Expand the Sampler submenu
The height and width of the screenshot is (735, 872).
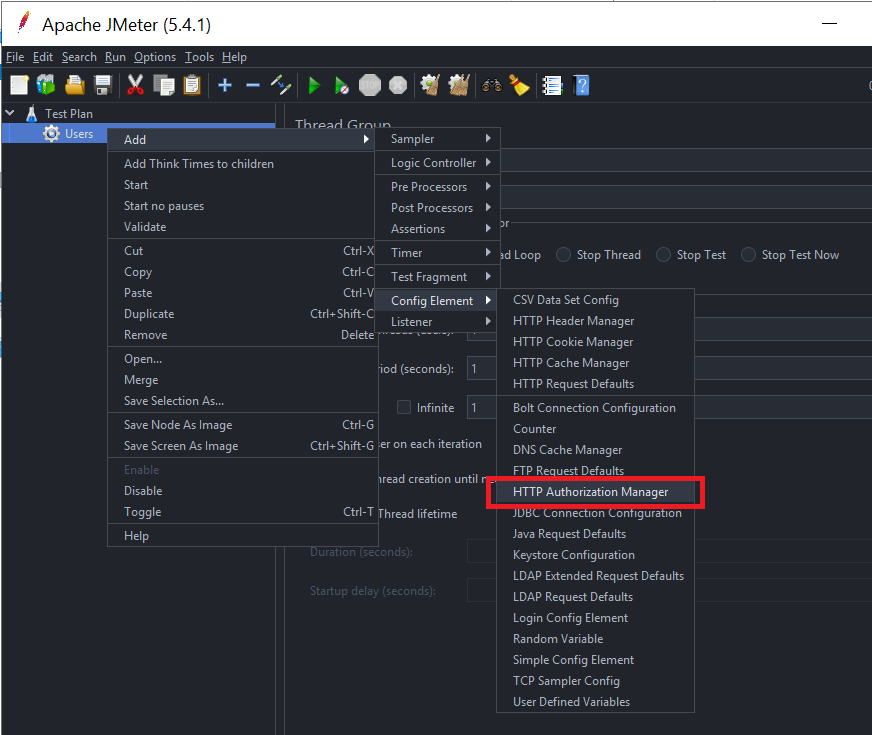(x=438, y=138)
